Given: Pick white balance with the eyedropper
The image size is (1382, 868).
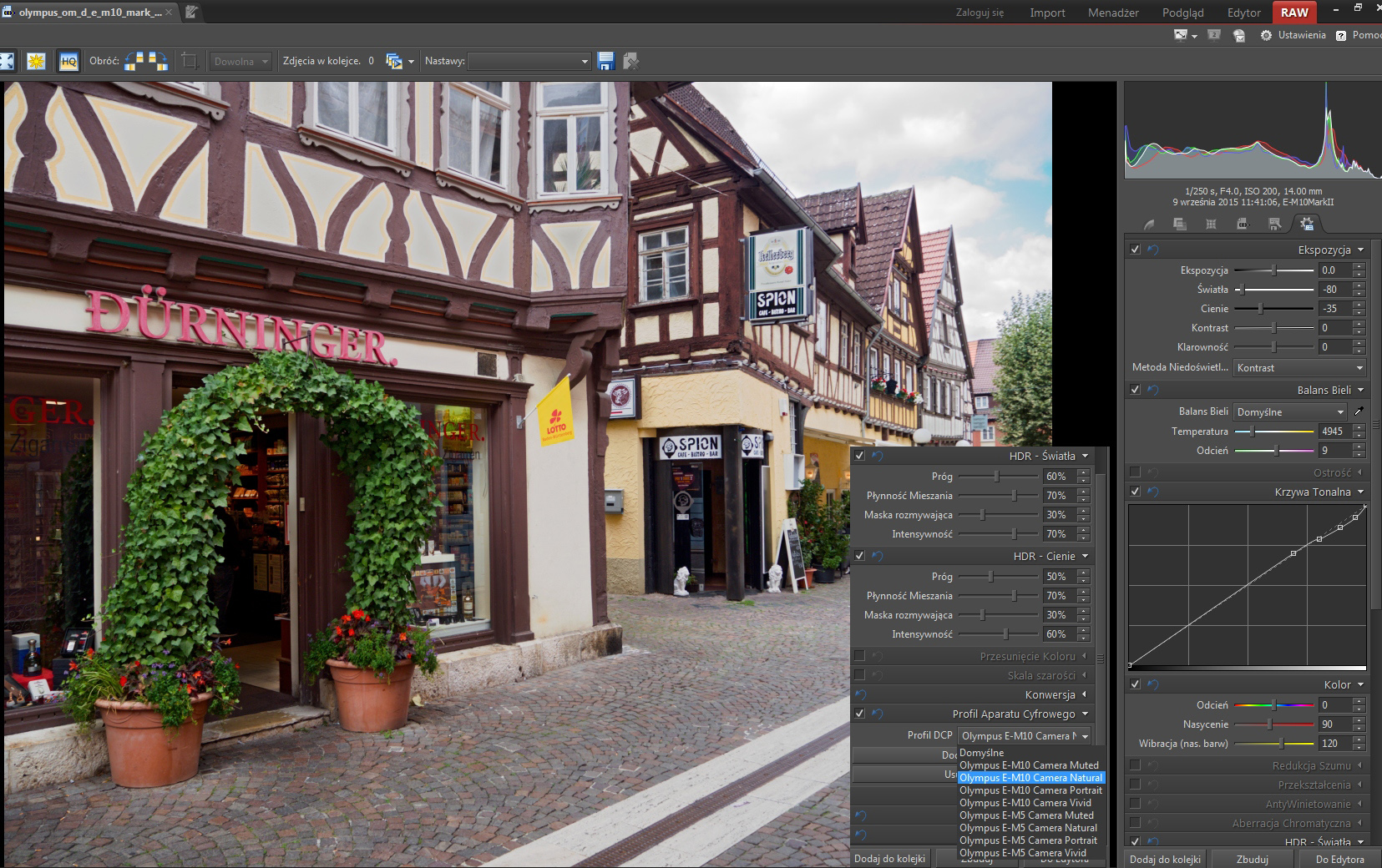Looking at the screenshot, I should 1359,411.
